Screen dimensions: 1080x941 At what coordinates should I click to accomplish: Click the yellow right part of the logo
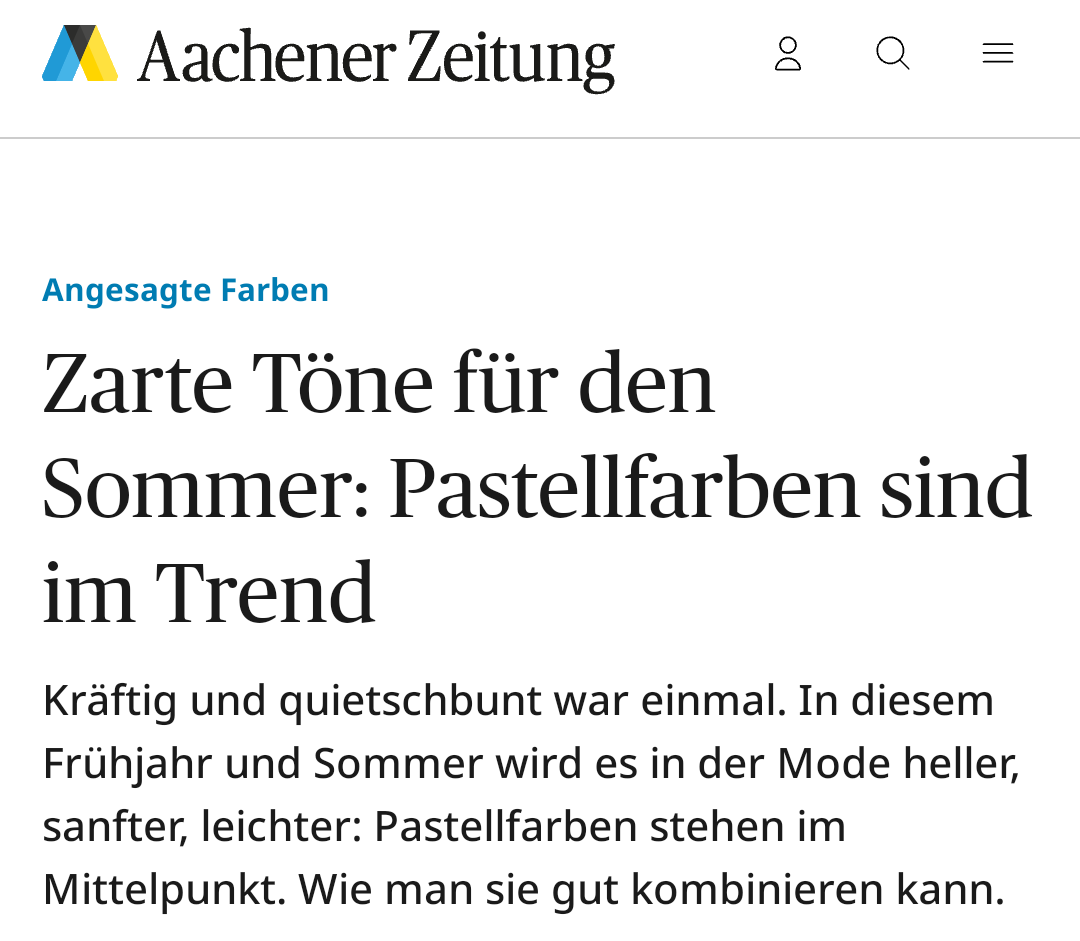tap(100, 60)
